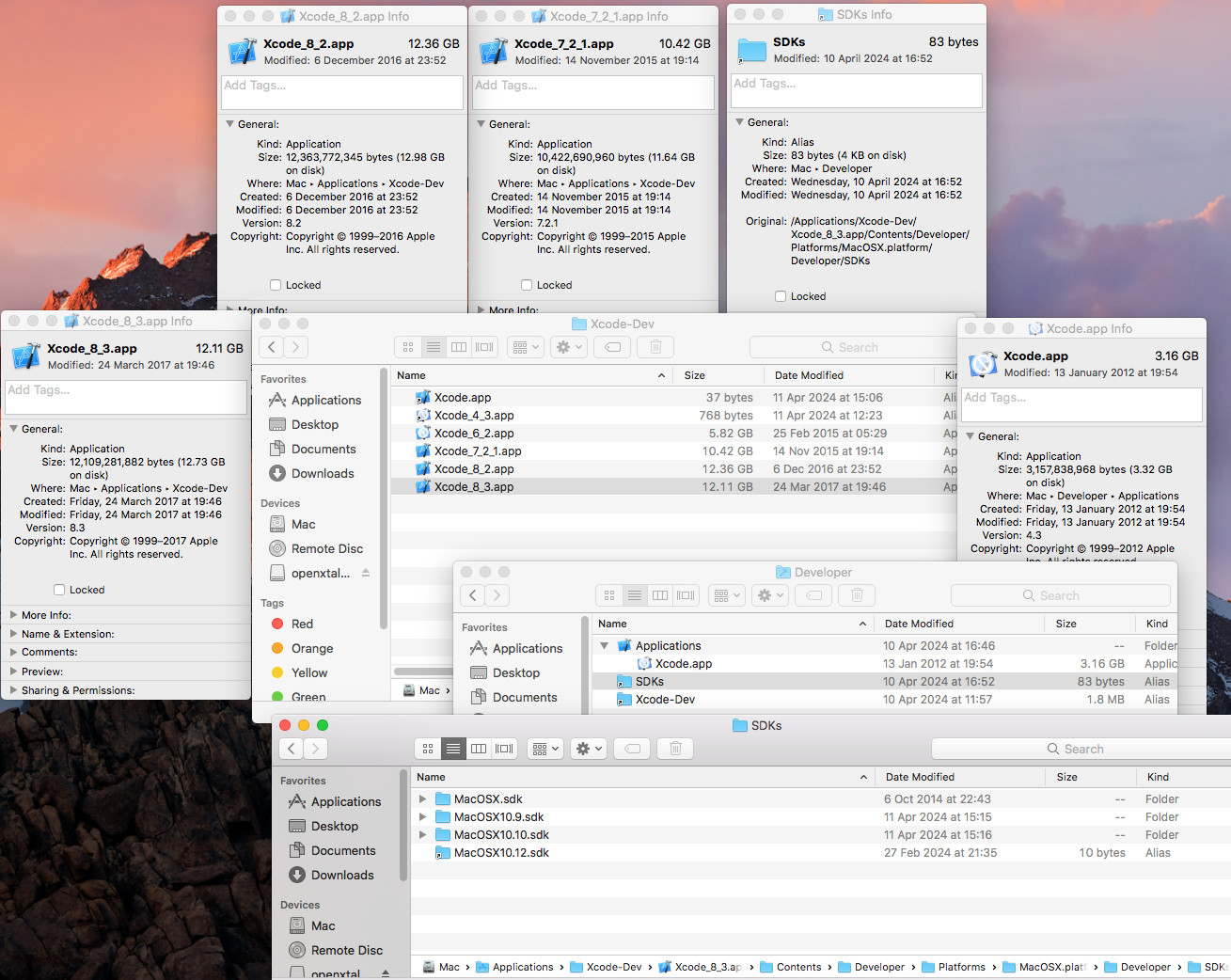Toggle Locked checkbox in SDKs Info window
Screen dimensions: 1231x980
781,296
